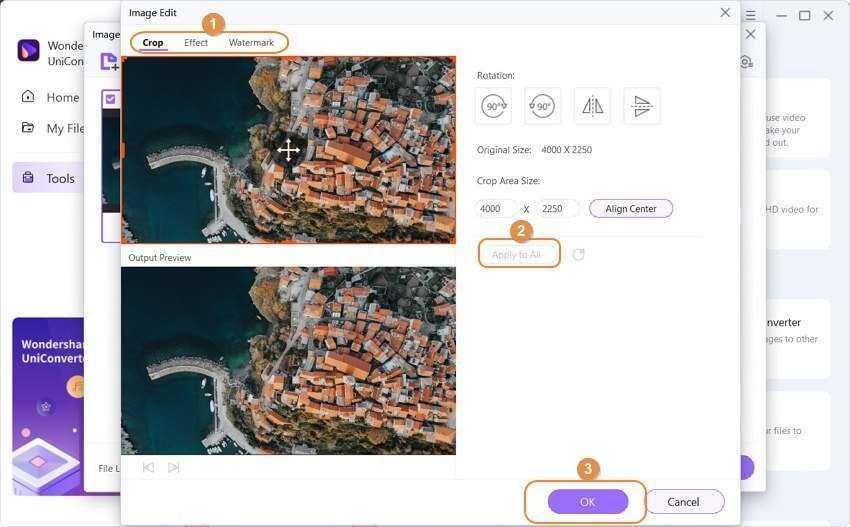The height and width of the screenshot is (527, 850).
Task: Flip the image vertically
Action: [642, 106]
